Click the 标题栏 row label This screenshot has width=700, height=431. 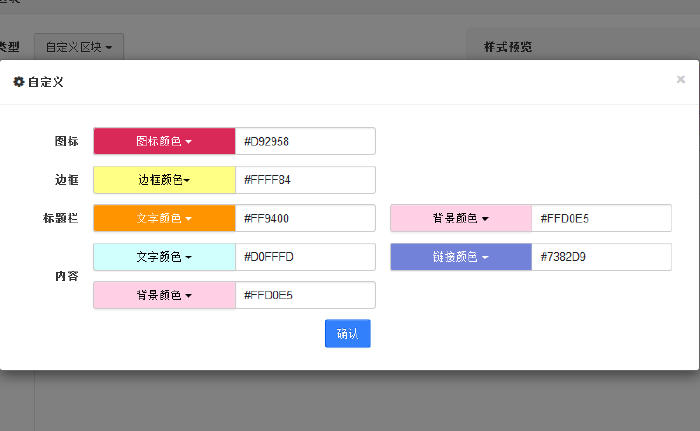[x=60, y=218]
